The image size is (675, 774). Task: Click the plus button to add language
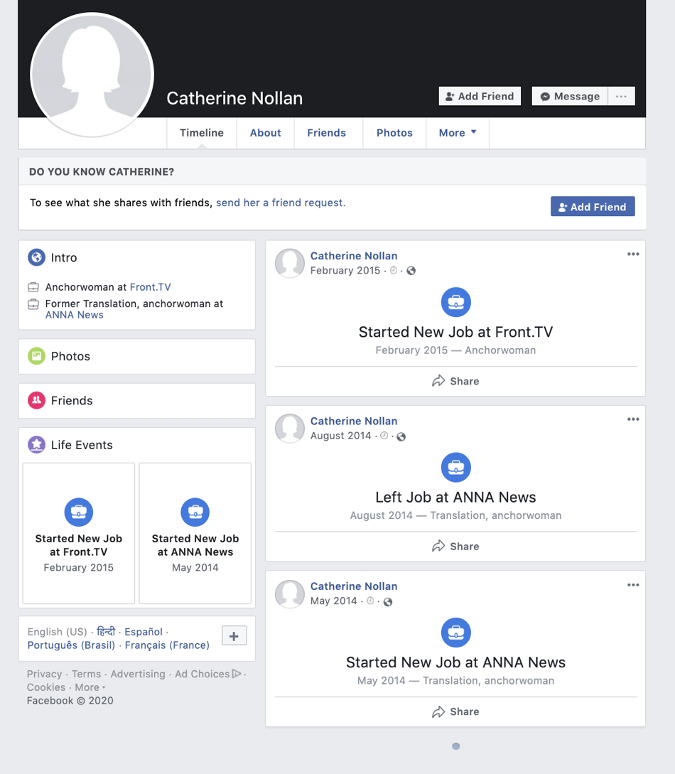coord(234,636)
